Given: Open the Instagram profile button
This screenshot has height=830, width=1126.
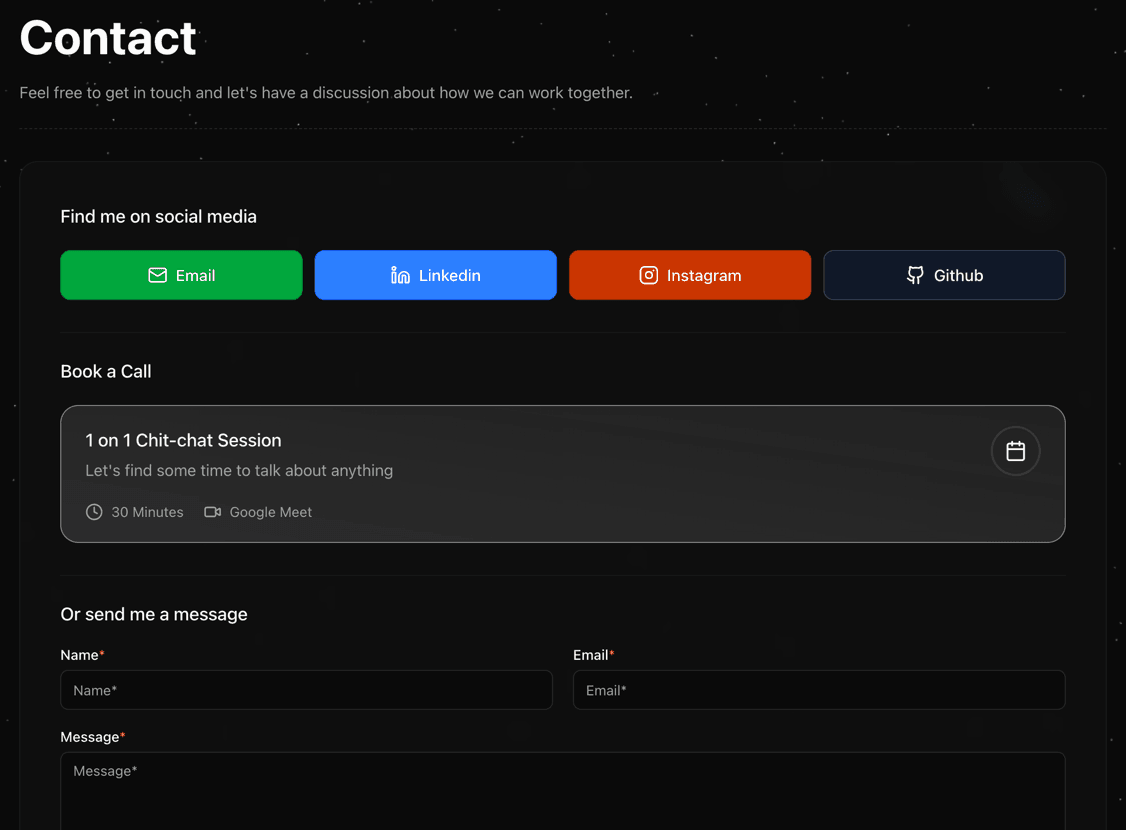Looking at the screenshot, I should 690,275.
